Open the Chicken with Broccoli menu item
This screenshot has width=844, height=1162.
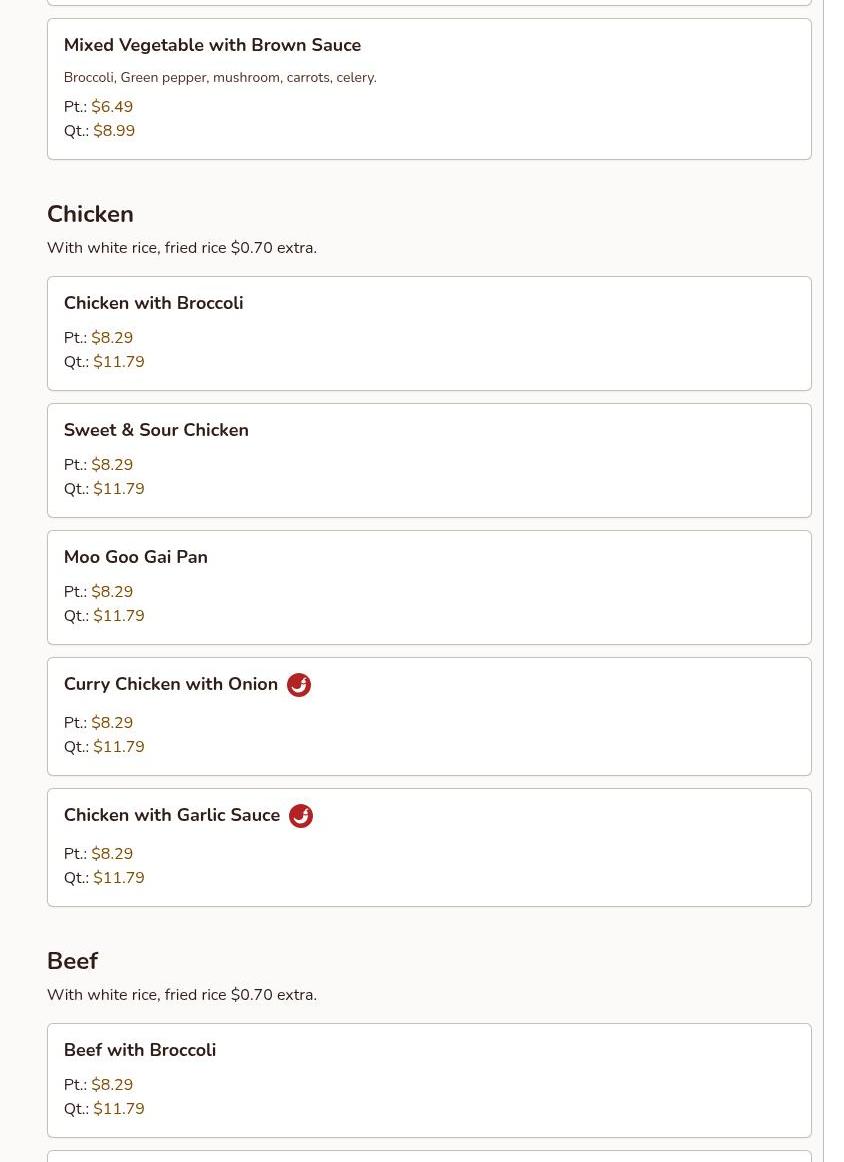pyautogui.click(x=429, y=333)
